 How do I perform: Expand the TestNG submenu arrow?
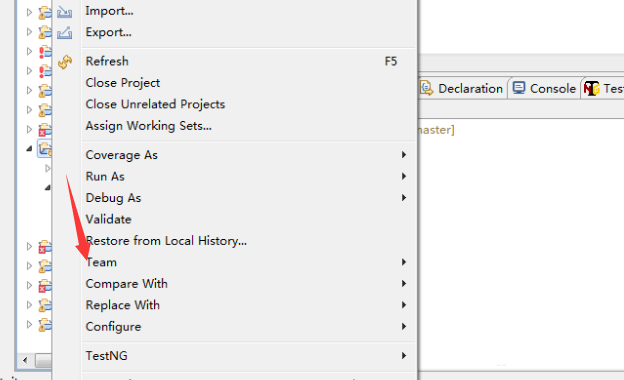click(404, 356)
